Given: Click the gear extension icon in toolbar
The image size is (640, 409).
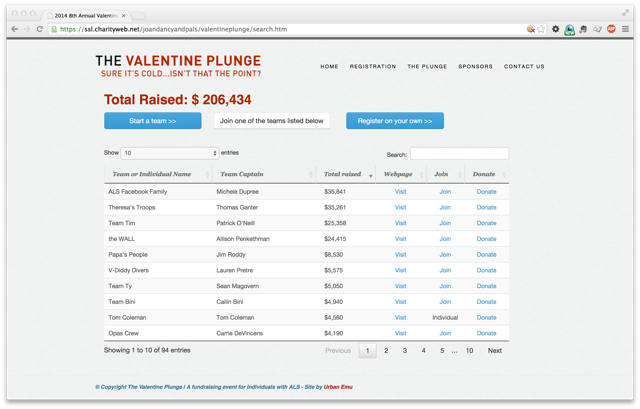Looking at the screenshot, I should [x=556, y=29].
